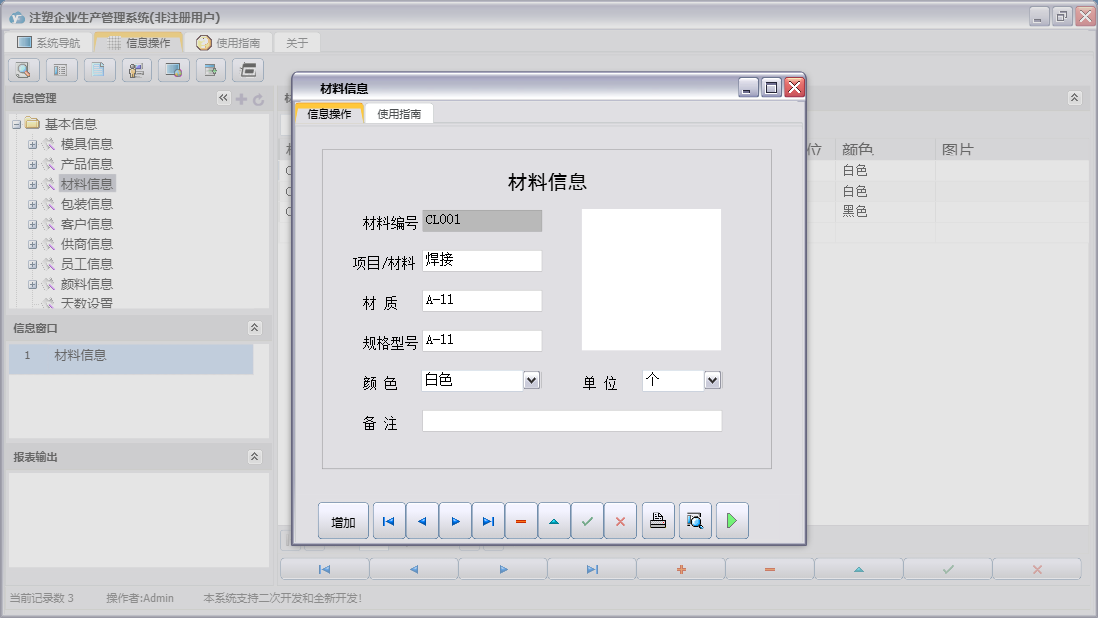The width and height of the screenshot is (1098, 618).
Task: Click the monitor-with-globe toolbar icon
Action: [x=172, y=70]
